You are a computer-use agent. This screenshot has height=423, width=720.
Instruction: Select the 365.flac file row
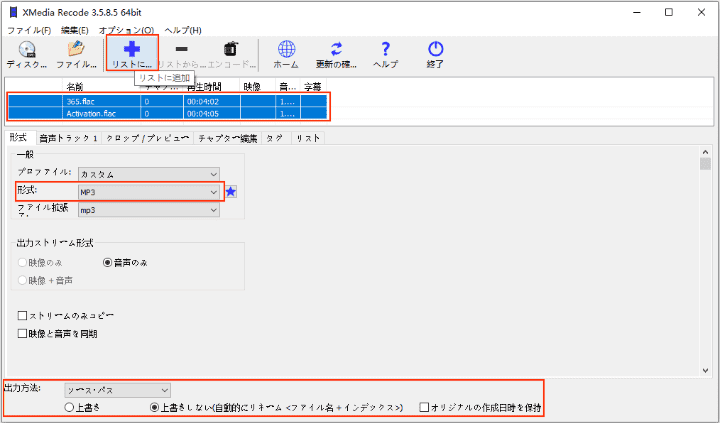tap(168, 101)
